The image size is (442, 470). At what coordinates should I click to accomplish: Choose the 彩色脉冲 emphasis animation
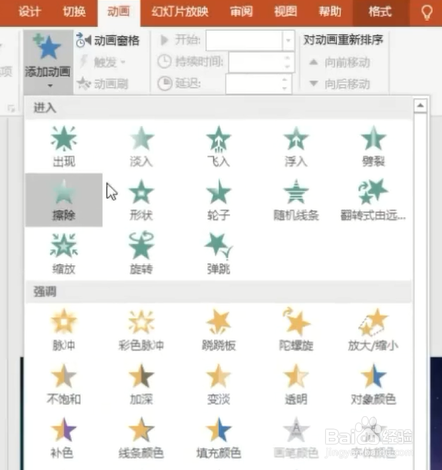pyautogui.click(x=141, y=330)
